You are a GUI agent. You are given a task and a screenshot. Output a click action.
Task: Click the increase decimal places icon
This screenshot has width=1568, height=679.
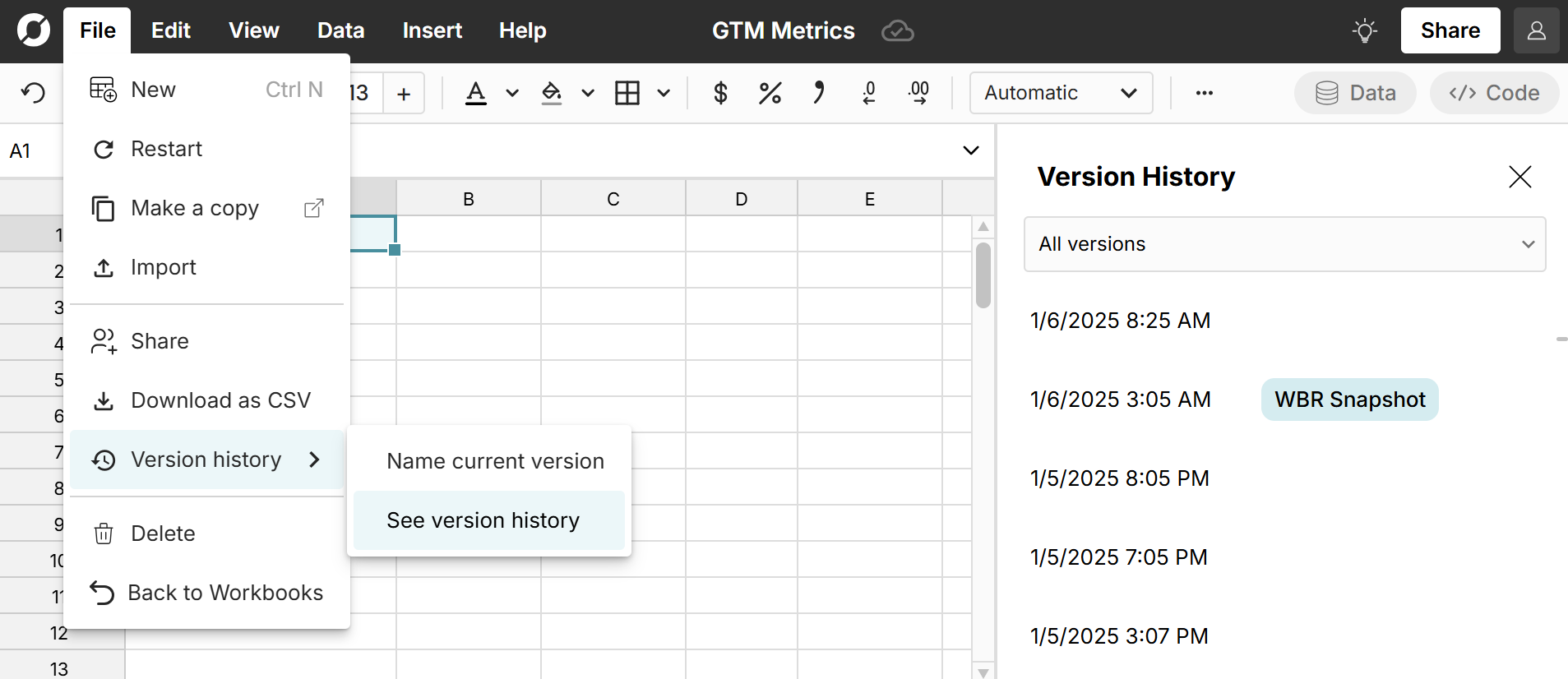[x=918, y=93]
